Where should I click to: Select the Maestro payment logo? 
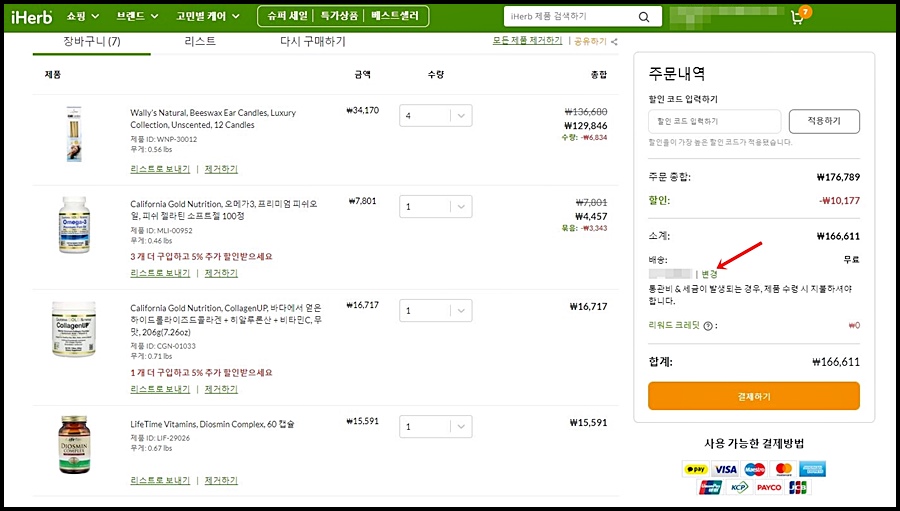[x=755, y=469]
